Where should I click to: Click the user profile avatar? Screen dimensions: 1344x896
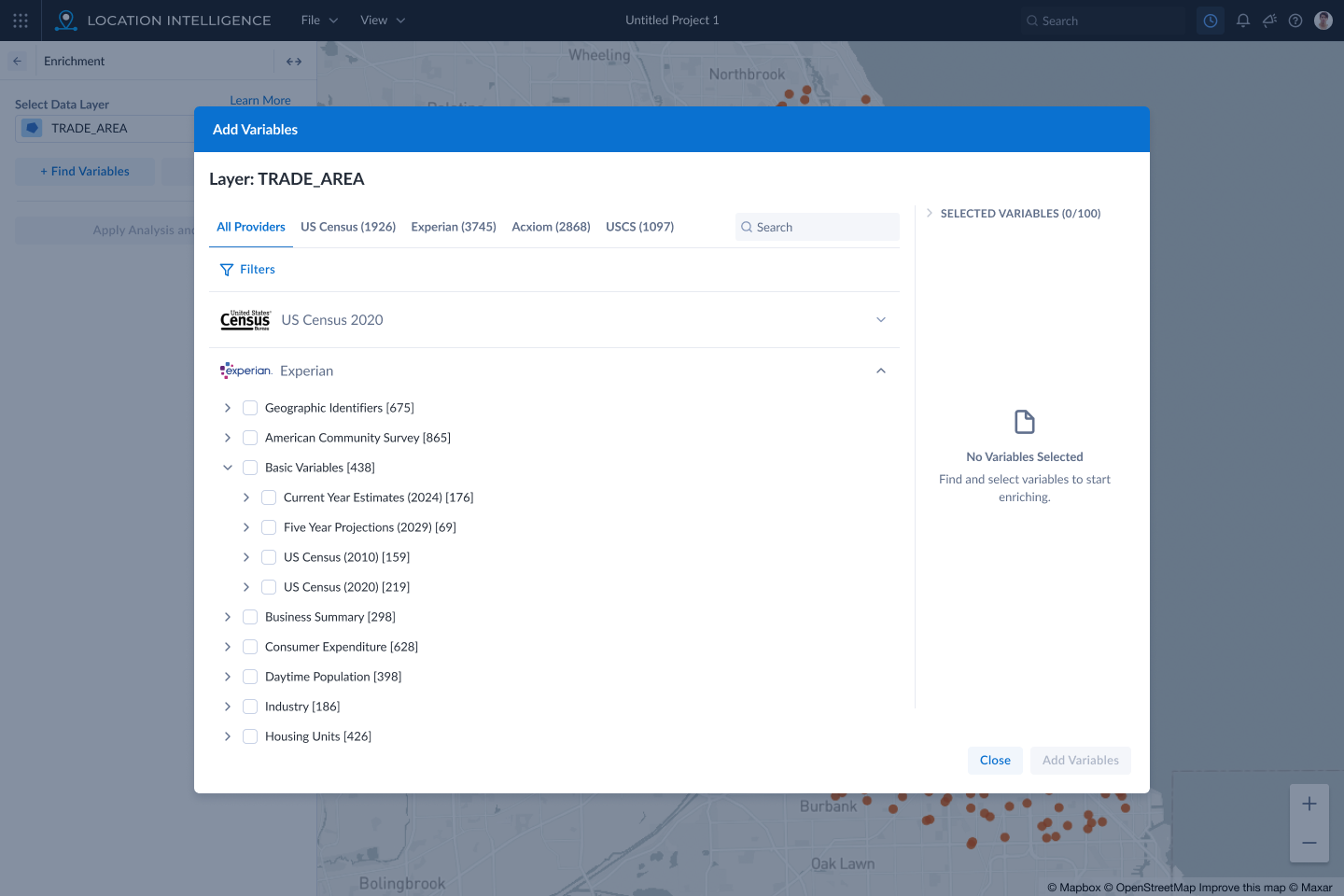(1323, 20)
